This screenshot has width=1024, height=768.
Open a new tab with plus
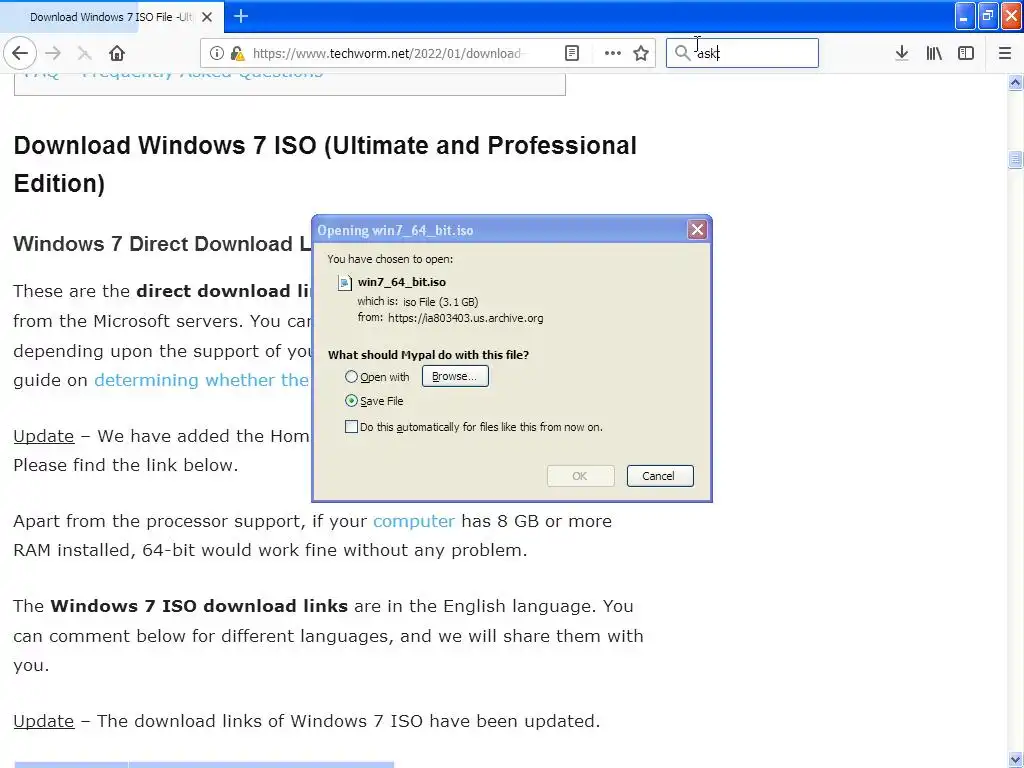pyautogui.click(x=241, y=16)
